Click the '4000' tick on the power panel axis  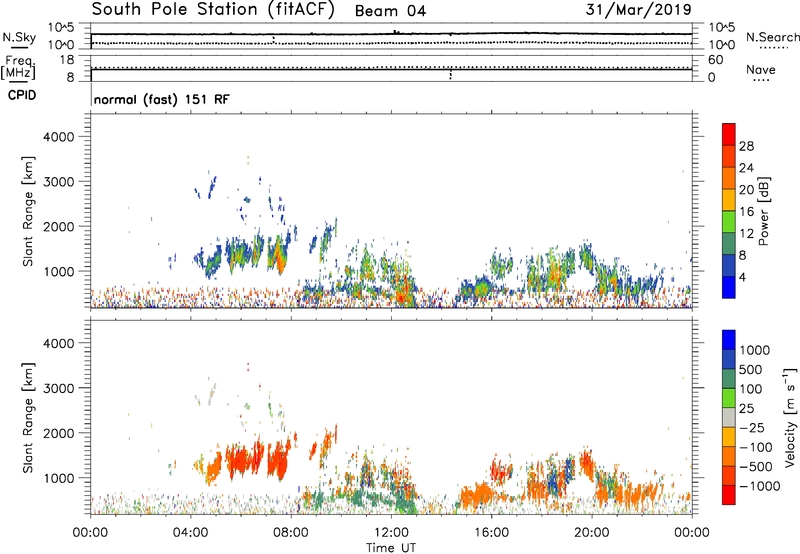pyautogui.click(x=58, y=137)
